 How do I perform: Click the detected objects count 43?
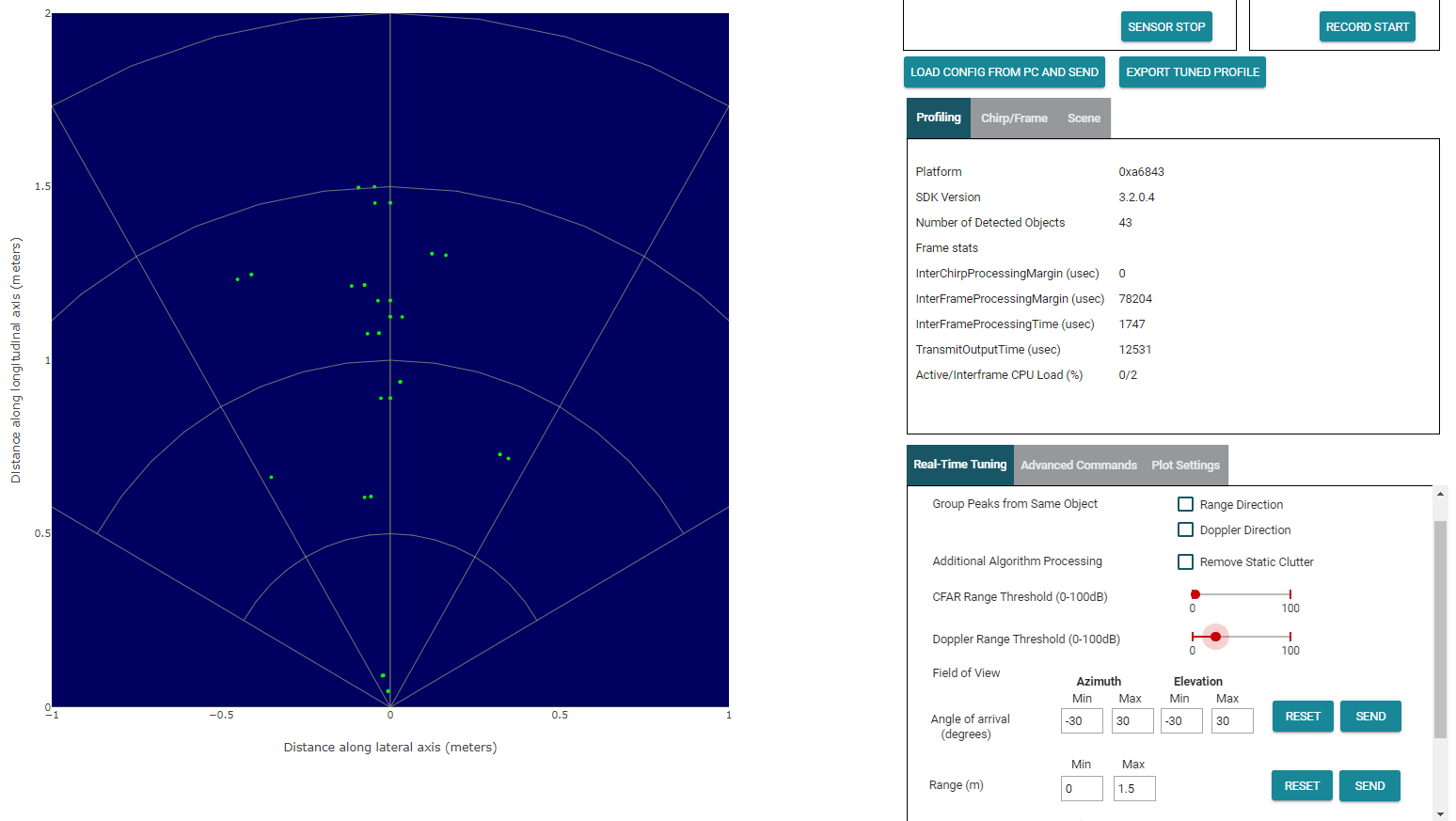coord(1125,223)
